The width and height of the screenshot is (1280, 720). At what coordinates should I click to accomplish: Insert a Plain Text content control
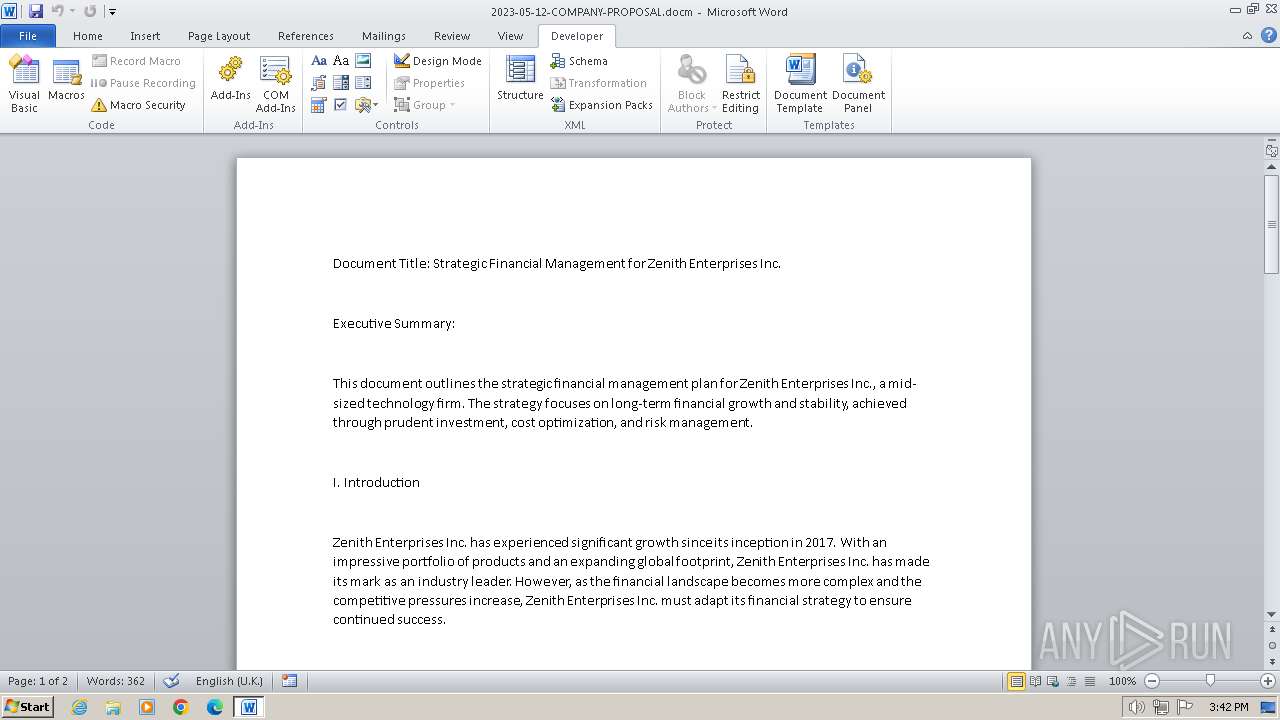coord(341,61)
